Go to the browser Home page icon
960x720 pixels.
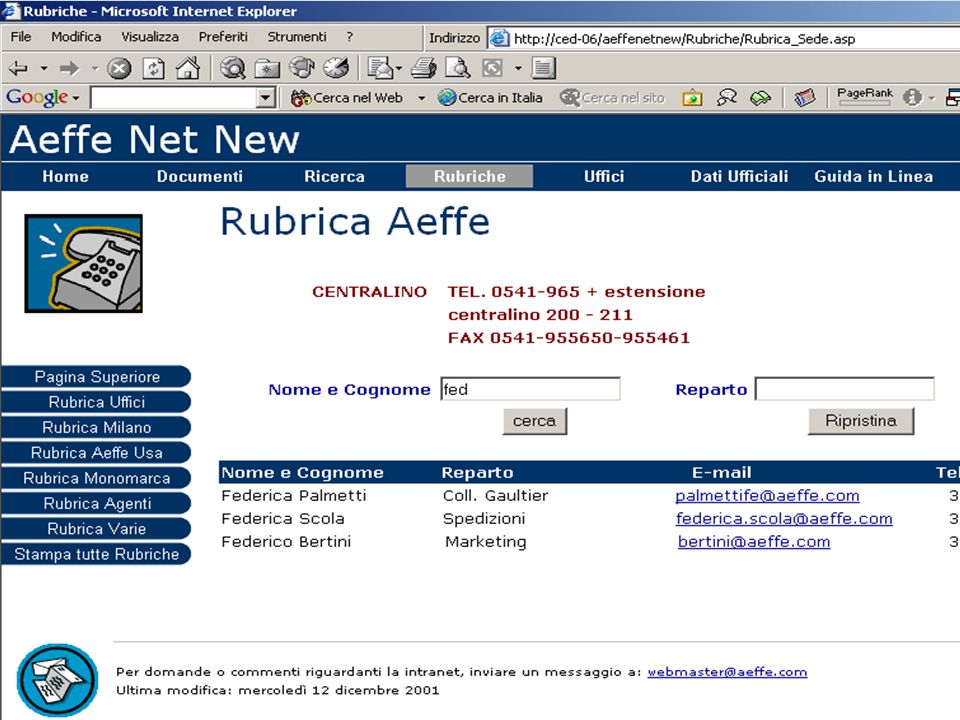tap(187, 68)
